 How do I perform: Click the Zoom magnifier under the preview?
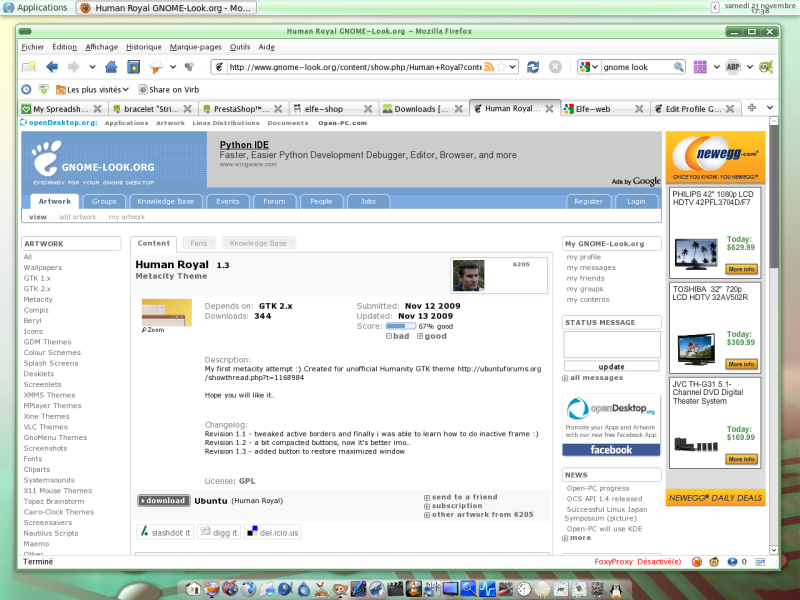tap(153, 330)
